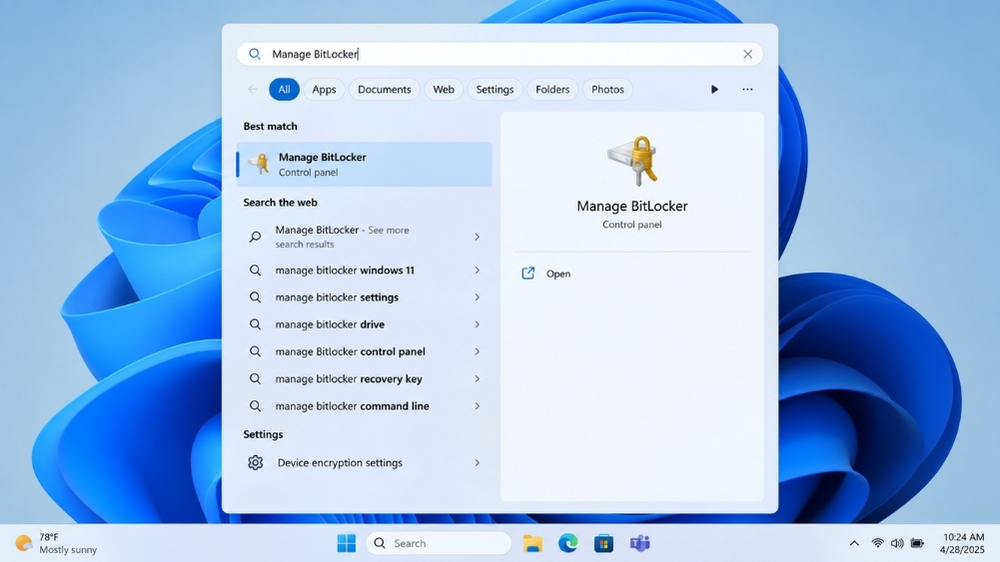Open the Manage BitLocker best match result
This screenshot has height=562, width=1000.
364,164
